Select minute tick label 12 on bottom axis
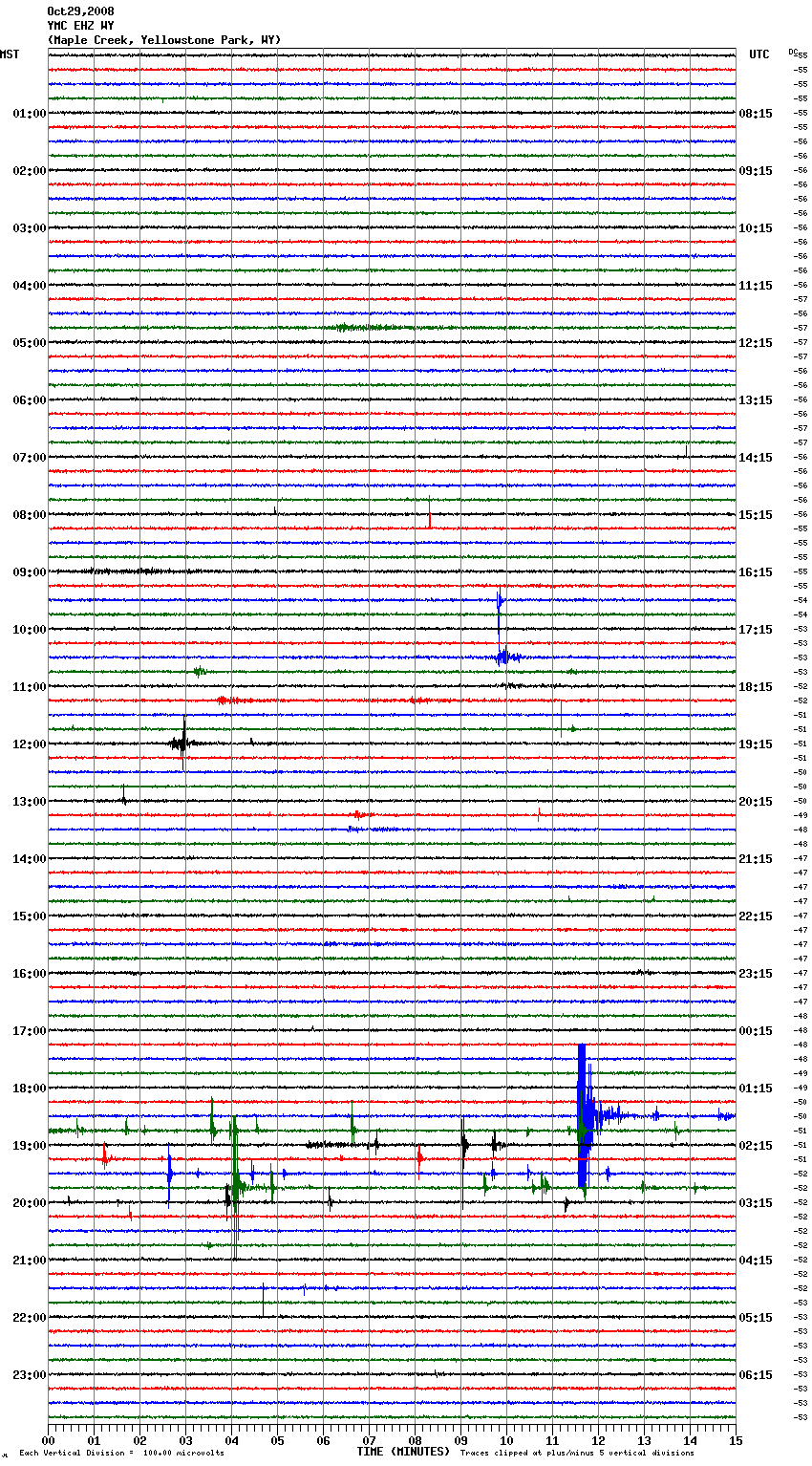812x1466 pixels. [x=598, y=1440]
